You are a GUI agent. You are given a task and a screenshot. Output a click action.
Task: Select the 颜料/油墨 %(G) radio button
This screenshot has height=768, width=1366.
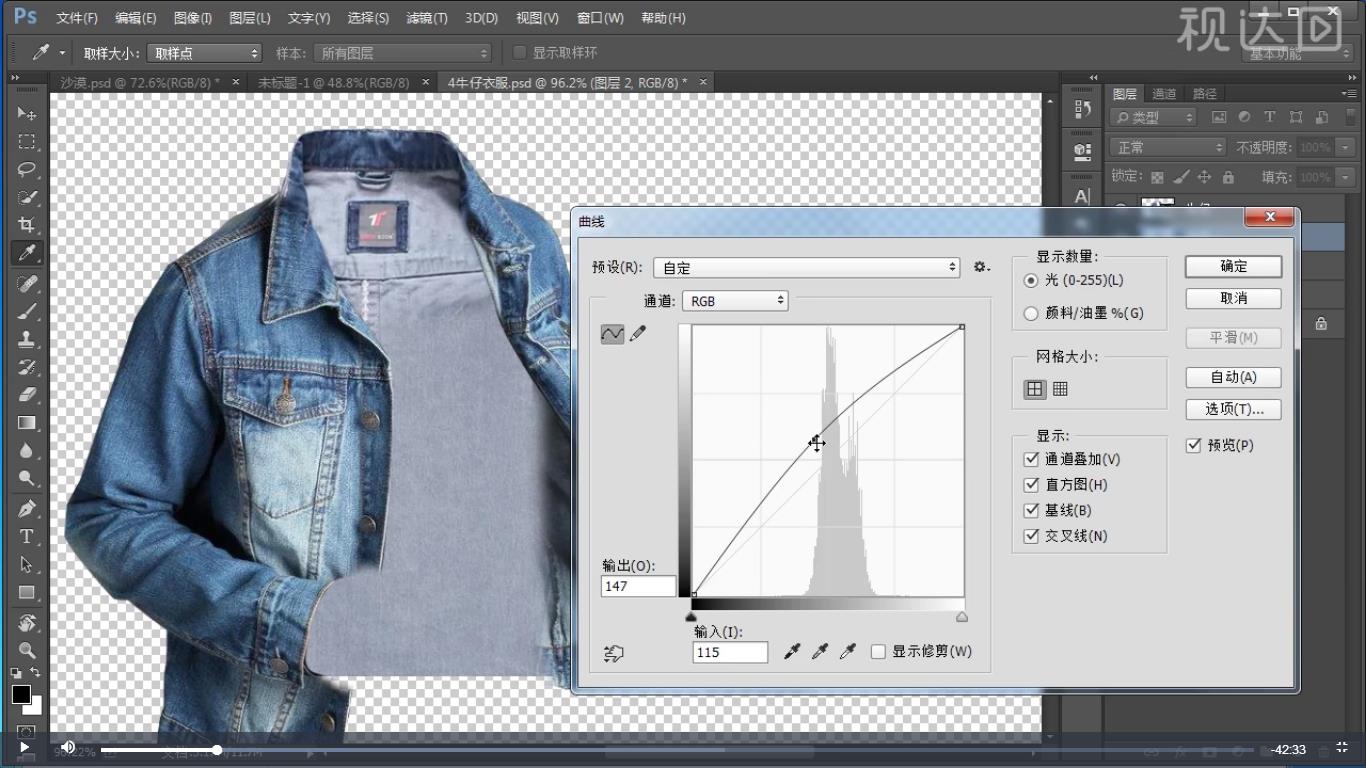[x=1031, y=313]
